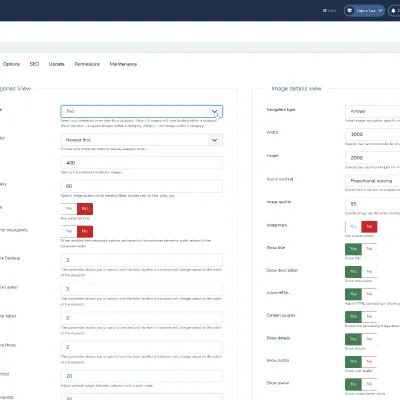Click the chevron of the Trio dropdown
The width and height of the screenshot is (400, 400).
(214, 111)
